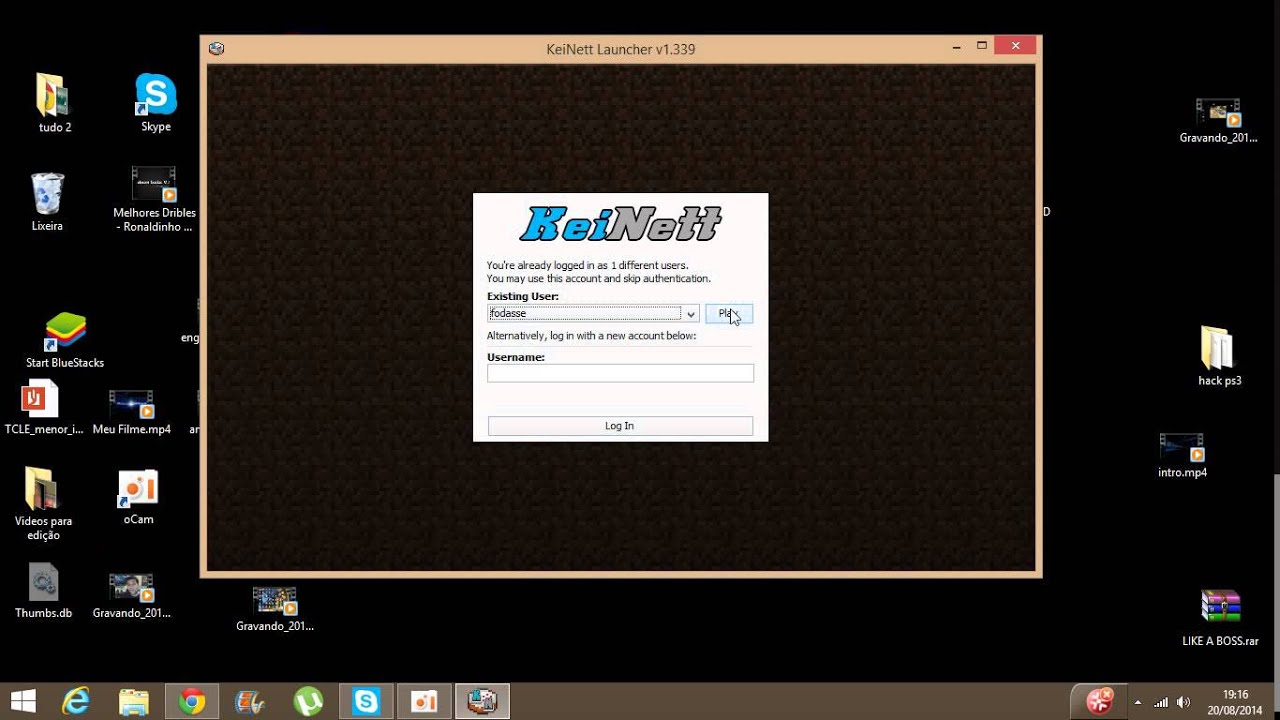This screenshot has height=720, width=1280.
Task: Maximize the KeiNett Launcher window
Action: click(982, 46)
